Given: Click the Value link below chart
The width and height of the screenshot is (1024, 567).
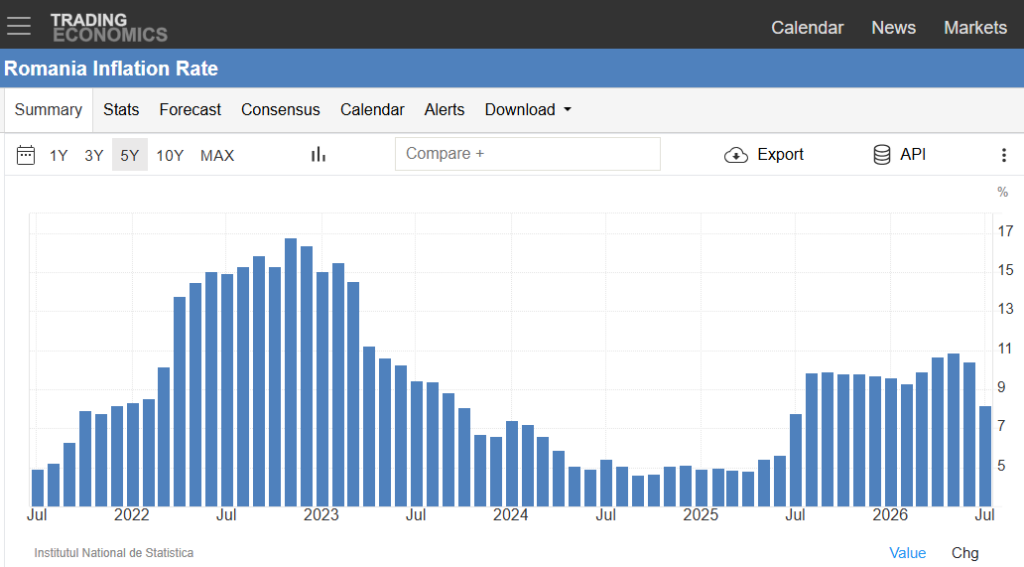Looking at the screenshot, I should click(x=907, y=553).
